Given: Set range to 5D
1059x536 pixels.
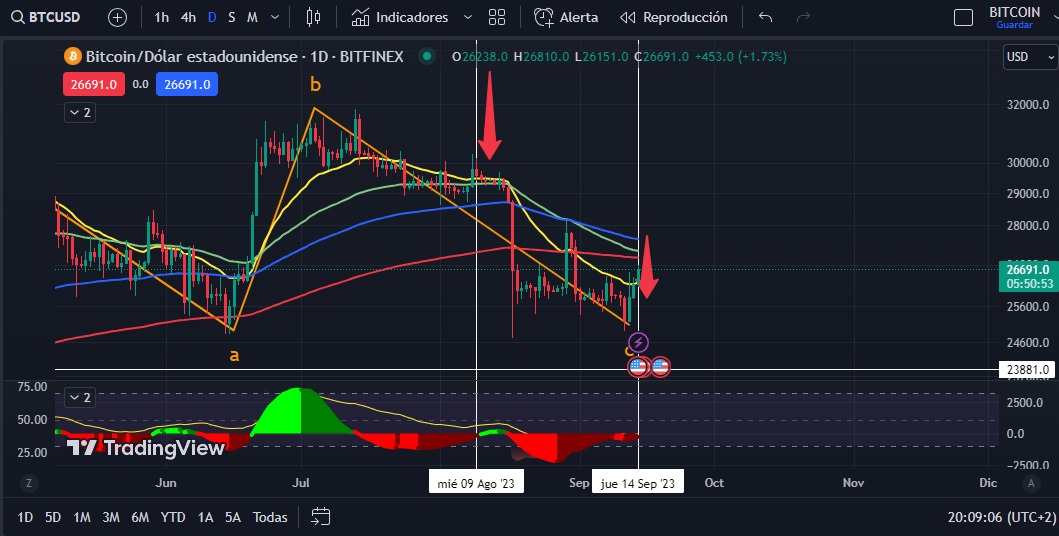Looking at the screenshot, I should (x=53, y=518).
